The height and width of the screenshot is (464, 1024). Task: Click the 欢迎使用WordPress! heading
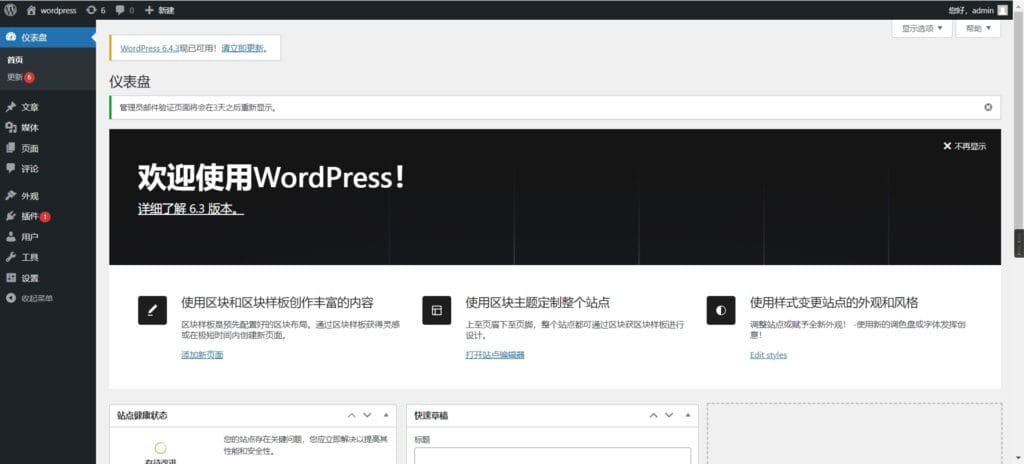pos(271,178)
